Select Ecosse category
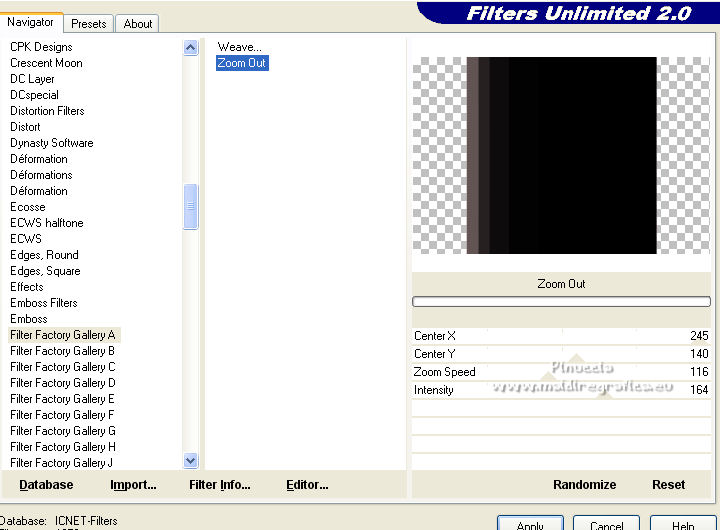 (x=28, y=207)
